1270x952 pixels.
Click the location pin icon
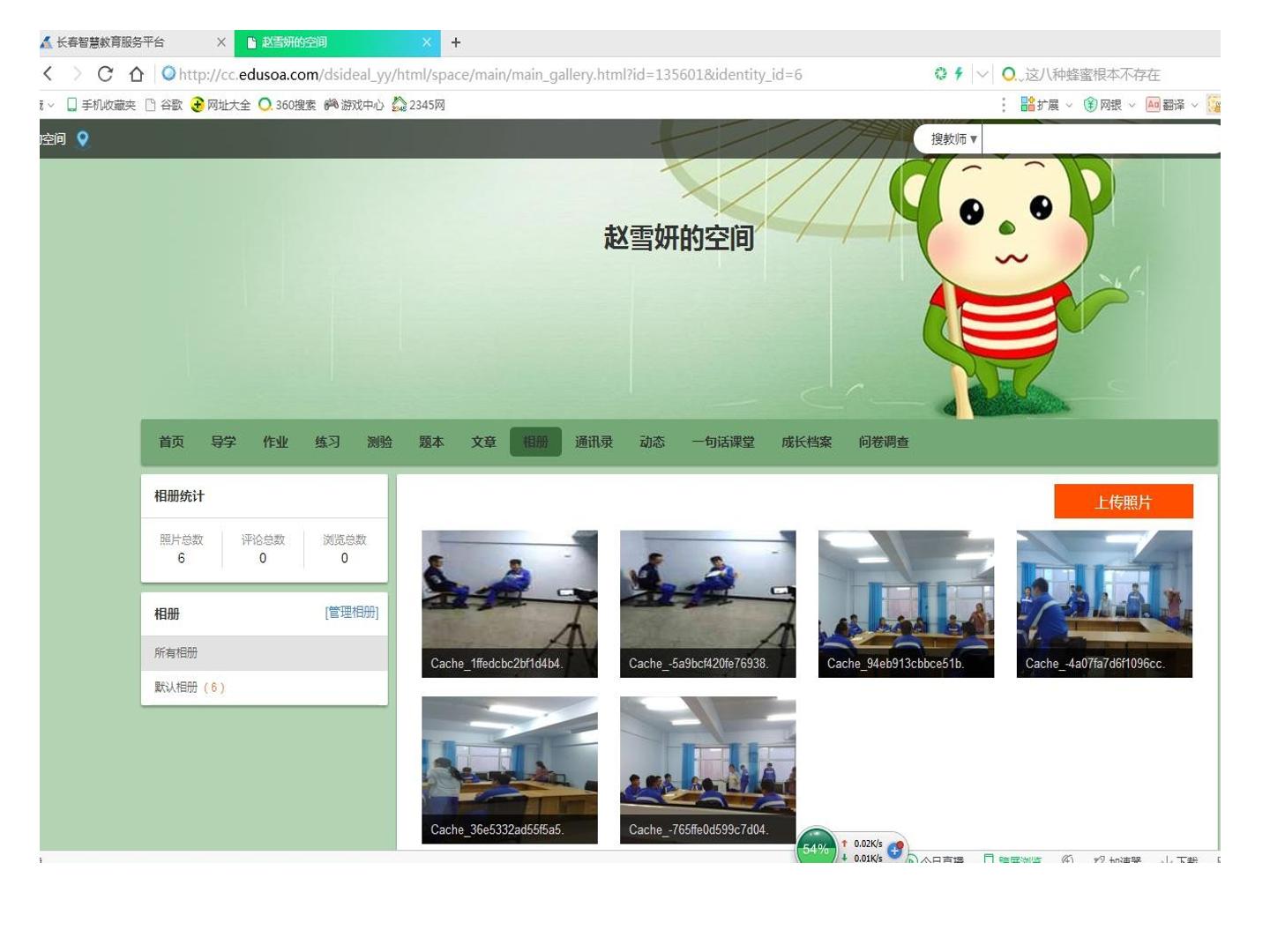83,138
